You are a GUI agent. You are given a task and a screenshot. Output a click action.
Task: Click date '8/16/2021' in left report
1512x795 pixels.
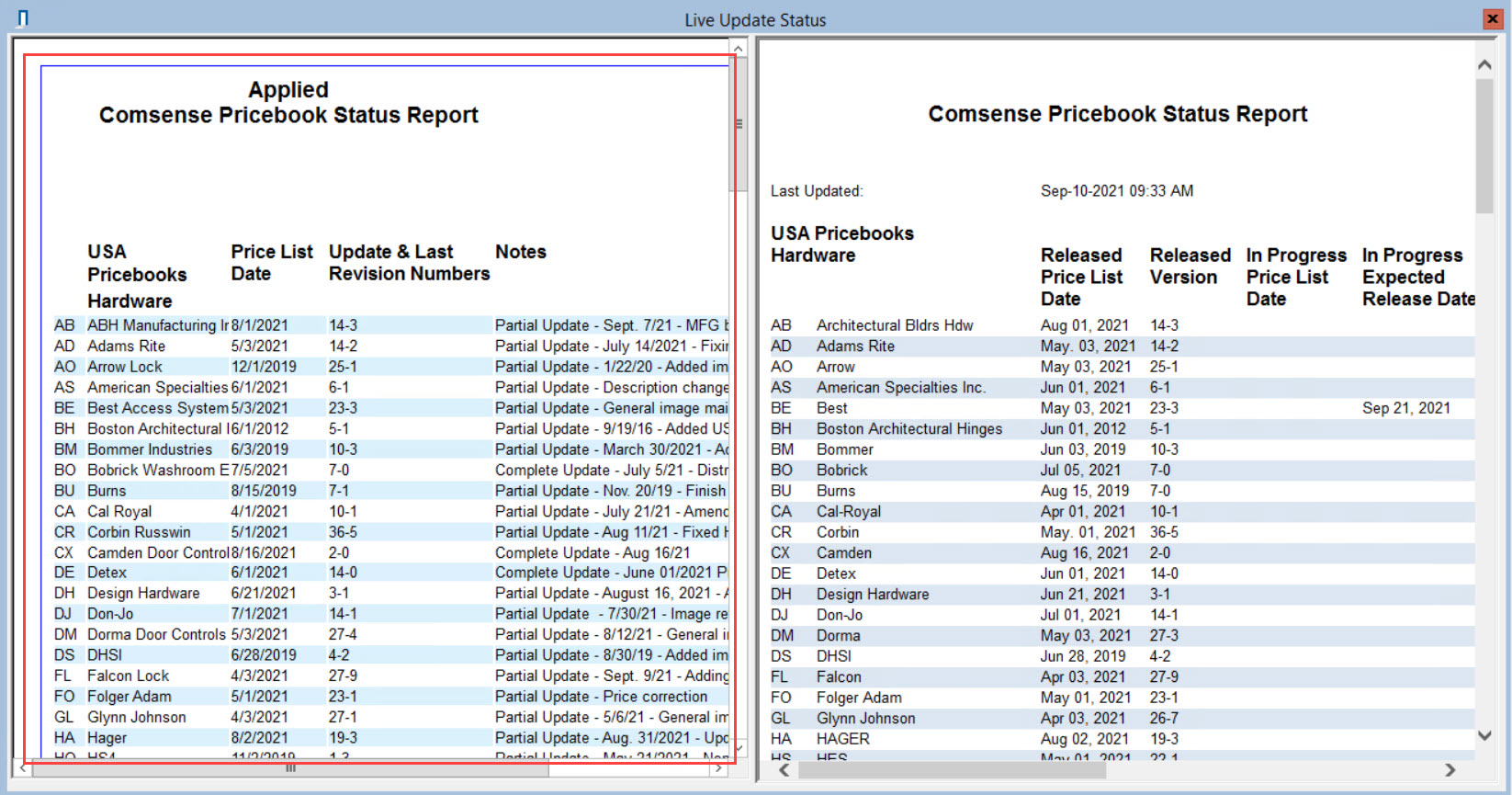coord(264,553)
